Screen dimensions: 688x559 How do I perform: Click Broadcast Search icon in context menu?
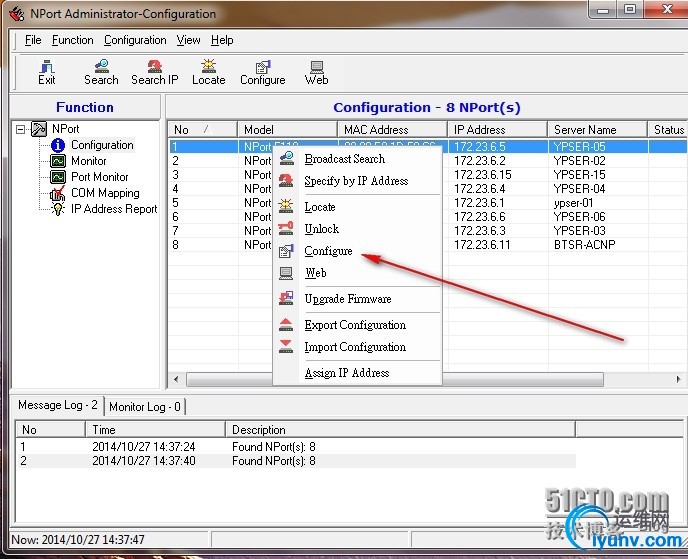click(287, 159)
